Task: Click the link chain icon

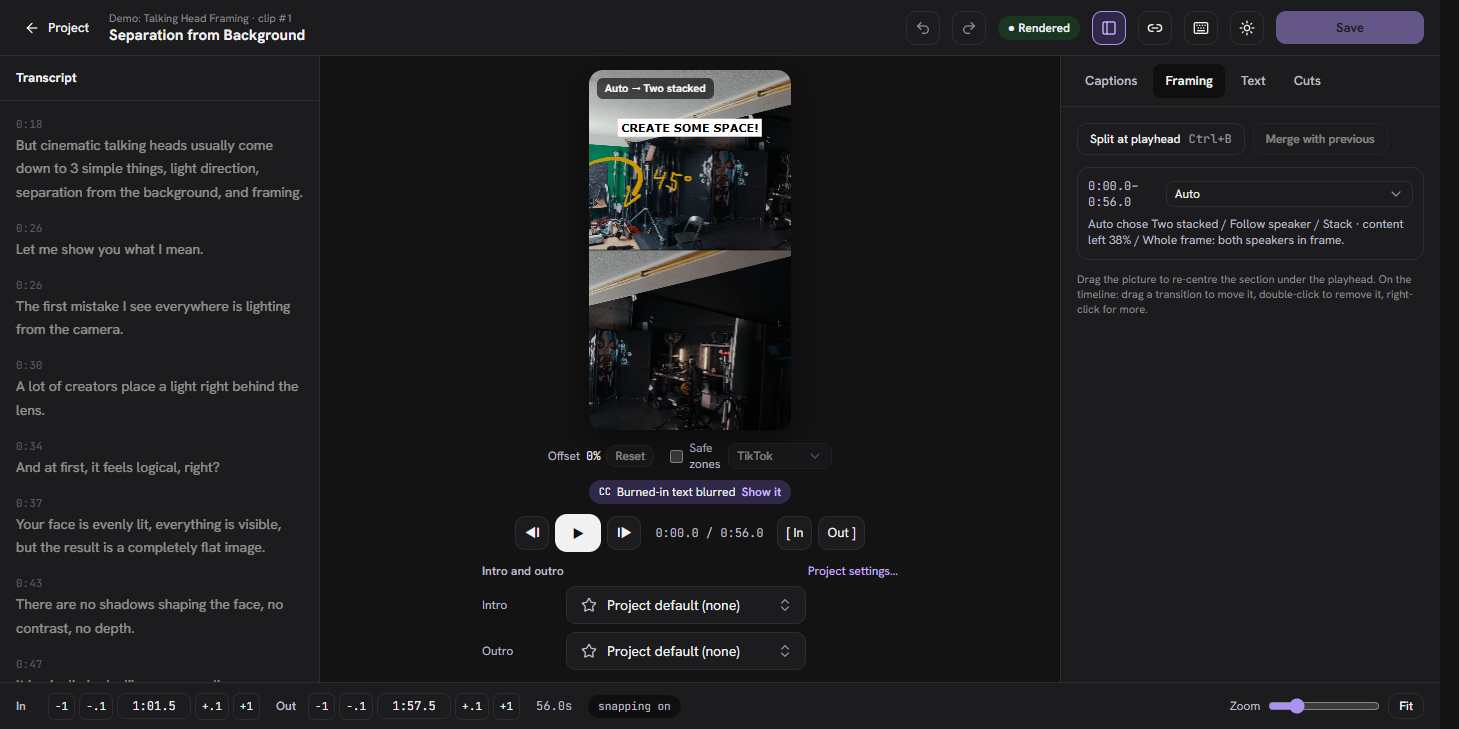Action: coord(1155,28)
